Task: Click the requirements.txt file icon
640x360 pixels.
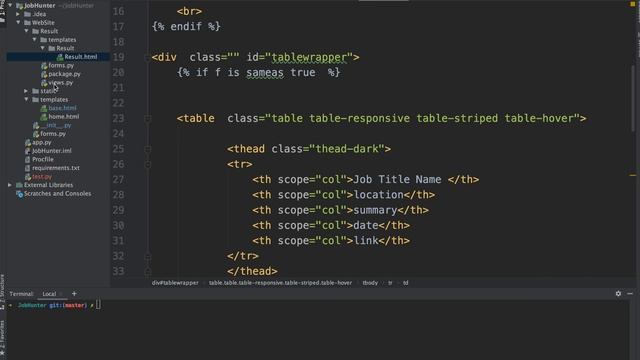Action: pyautogui.click(x=28, y=168)
